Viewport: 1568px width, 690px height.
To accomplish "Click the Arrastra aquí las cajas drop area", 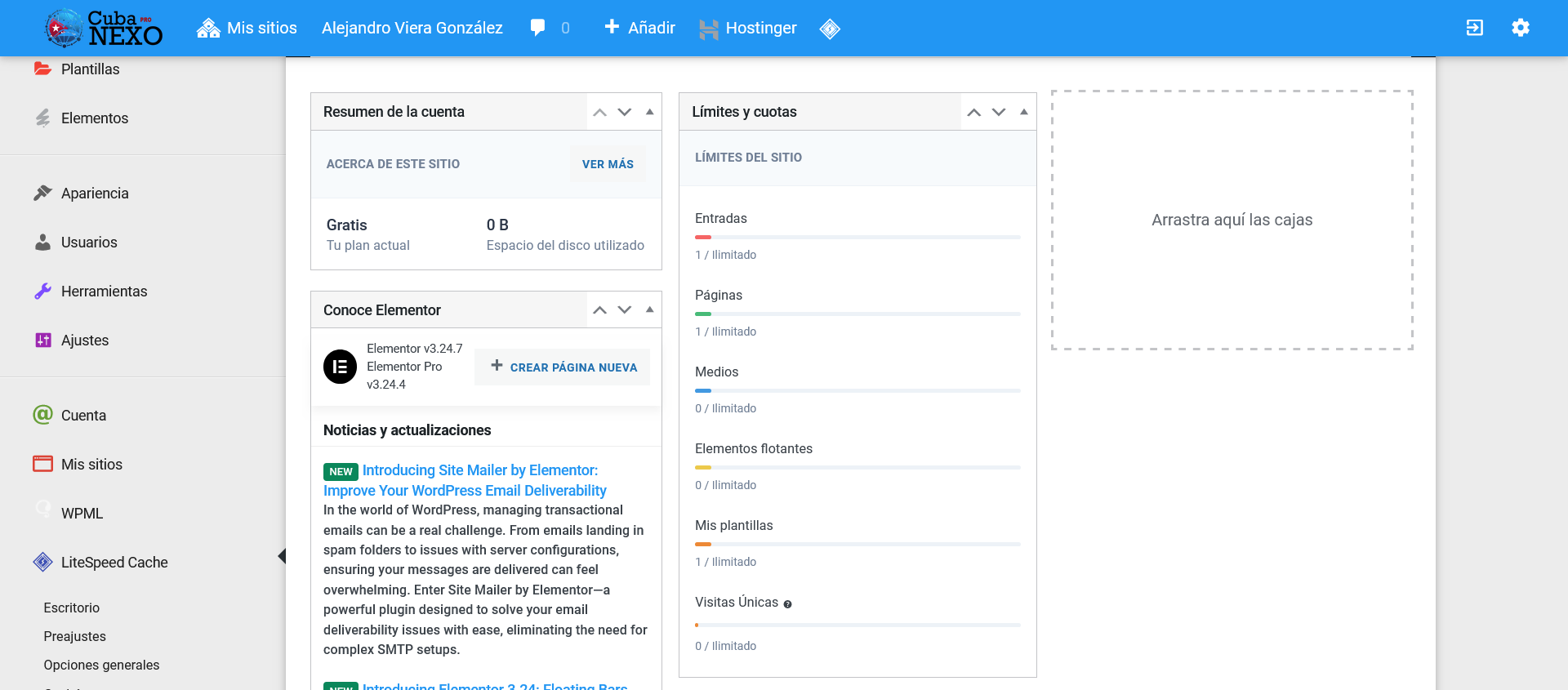I will pos(1232,220).
